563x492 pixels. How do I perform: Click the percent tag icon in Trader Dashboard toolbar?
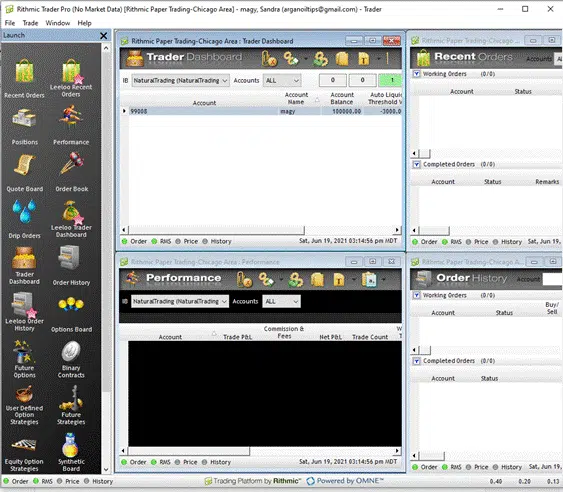pyautogui.click(x=291, y=59)
